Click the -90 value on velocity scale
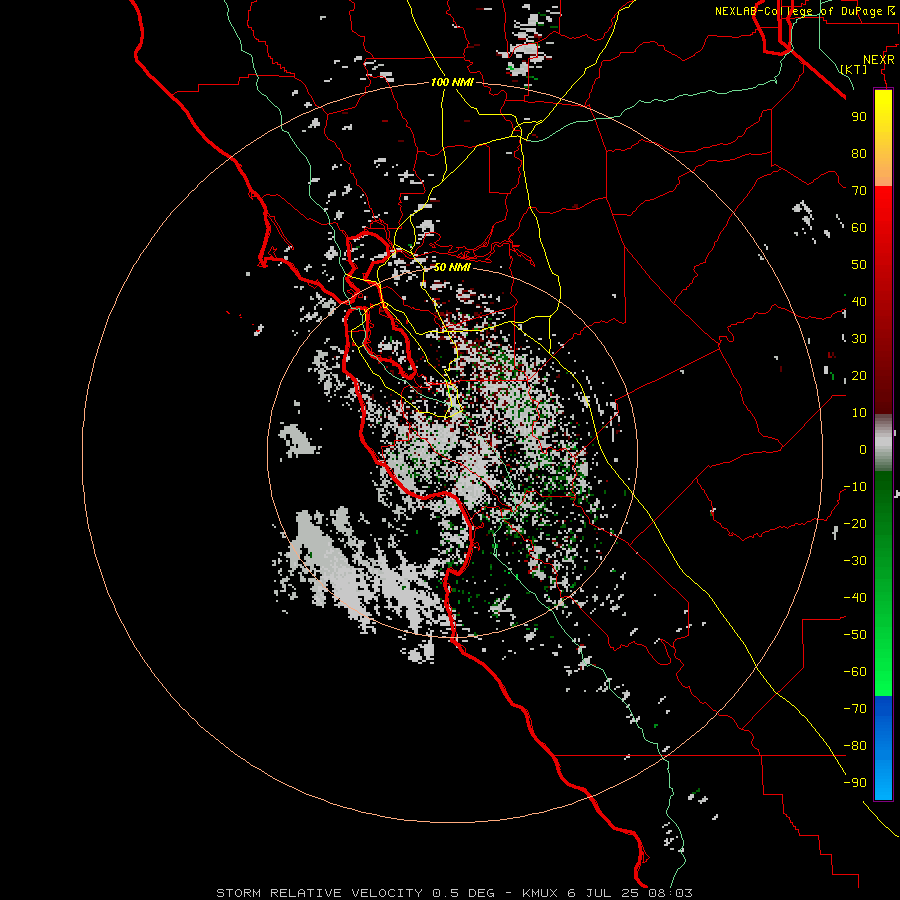This screenshot has width=900, height=900. pos(855,783)
